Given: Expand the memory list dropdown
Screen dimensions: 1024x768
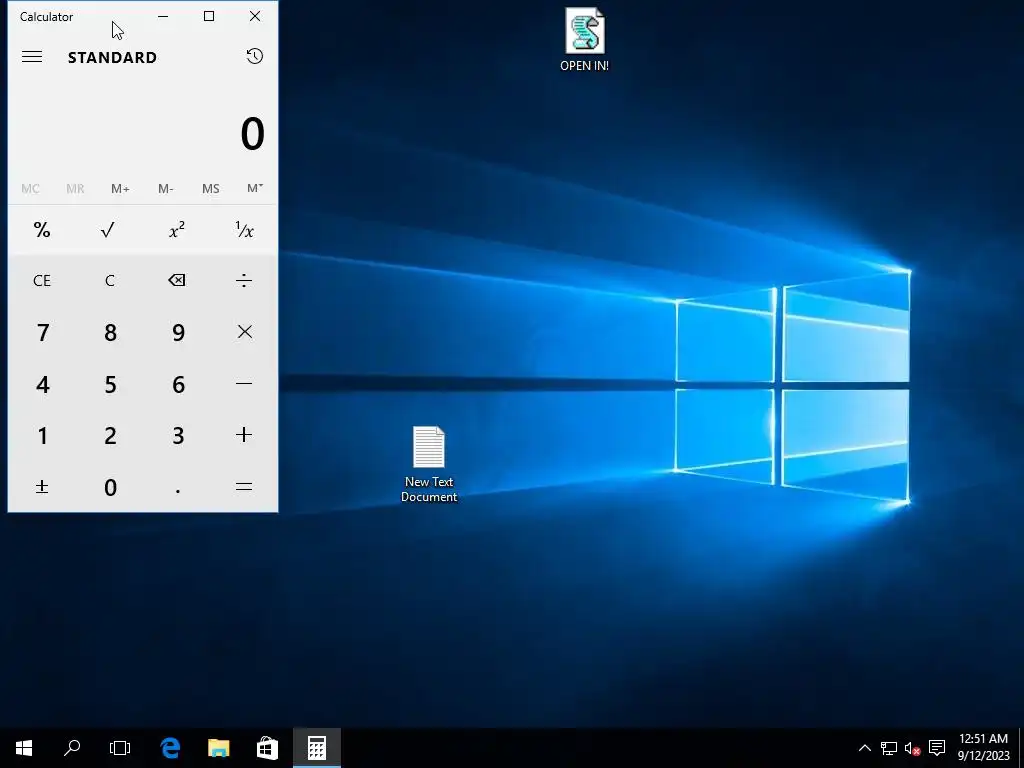Looking at the screenshot, I should 255,188.
